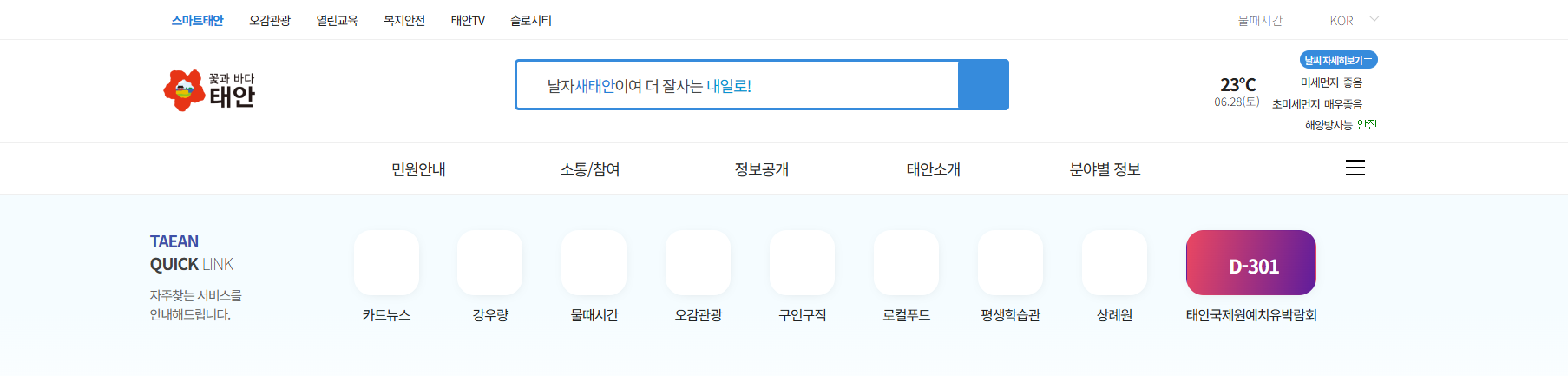Open the 태안소개 menu
Viewport: 1568px width, 376px height.
click(x=934, y=169)
